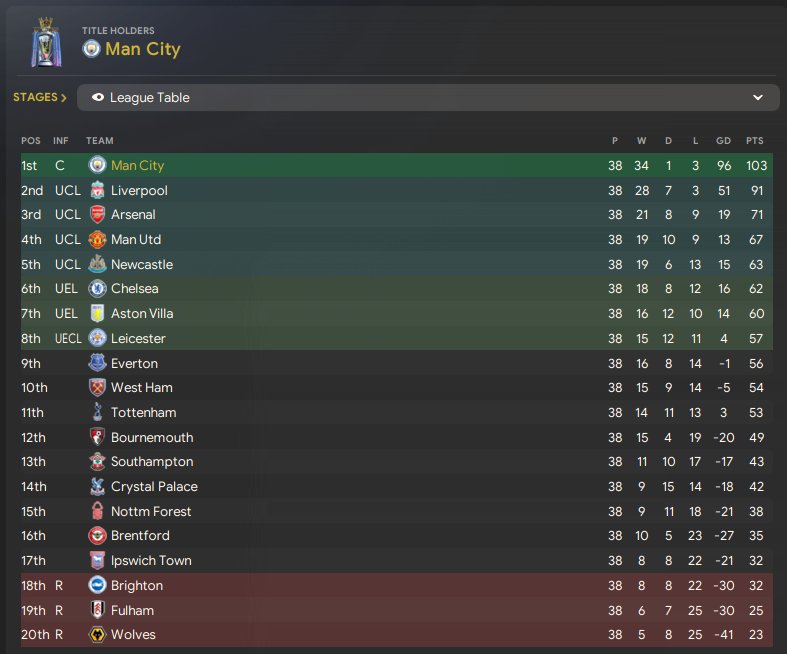
Task: Click the Arsenal club crest
Action: (97, 214)
